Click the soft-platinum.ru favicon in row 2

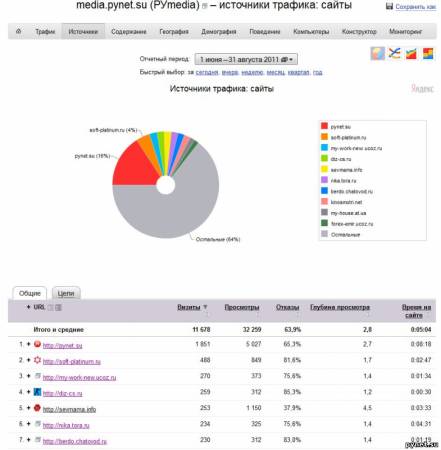[x=37, y=360]
